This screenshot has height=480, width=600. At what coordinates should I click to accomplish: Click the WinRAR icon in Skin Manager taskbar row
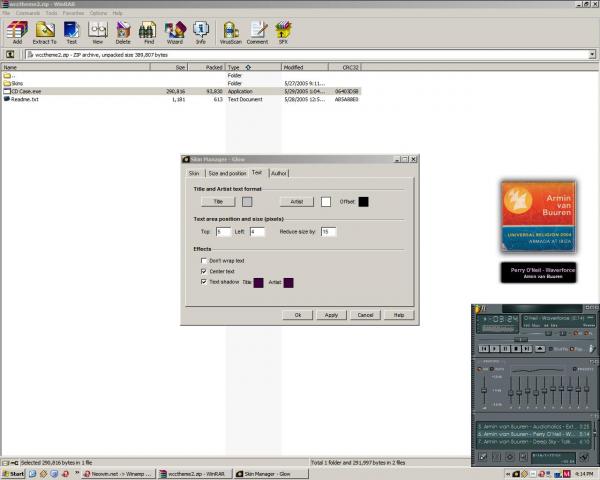pyautogui.click(x=163, y=474)
